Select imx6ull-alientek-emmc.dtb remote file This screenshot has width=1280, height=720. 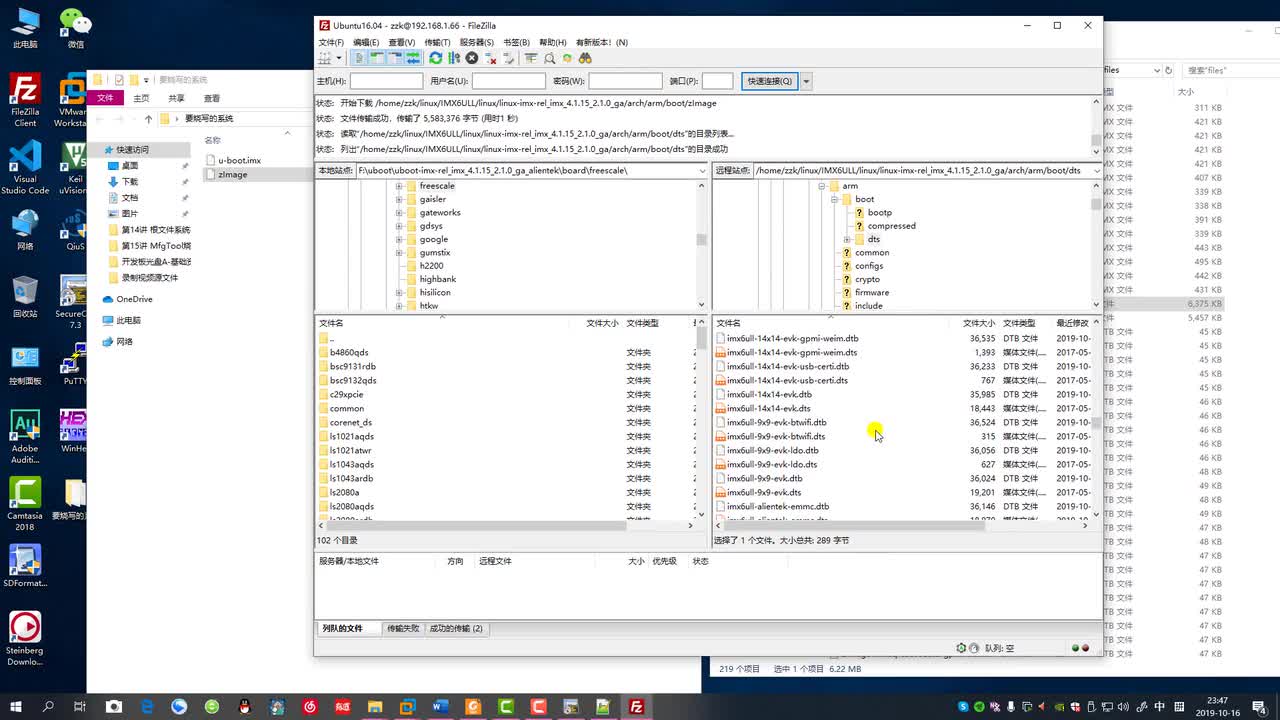(x=778, y=506)
